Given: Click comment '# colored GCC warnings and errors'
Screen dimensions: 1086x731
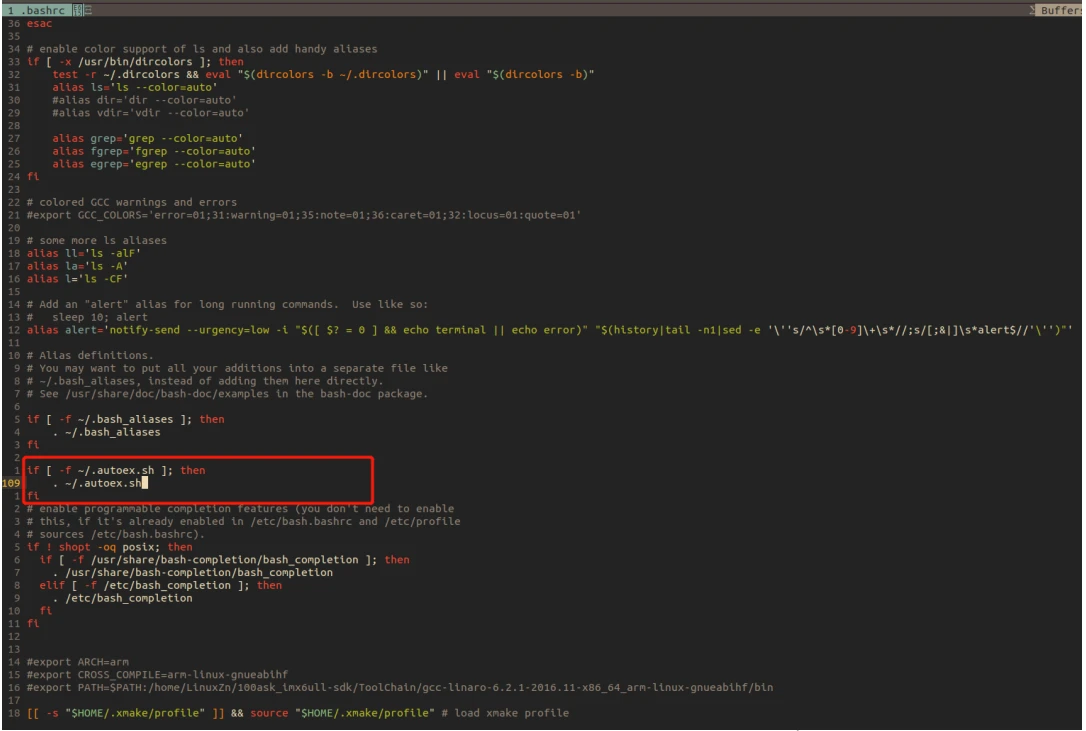Looking at the screenshot, I should [x=132, y=202].
